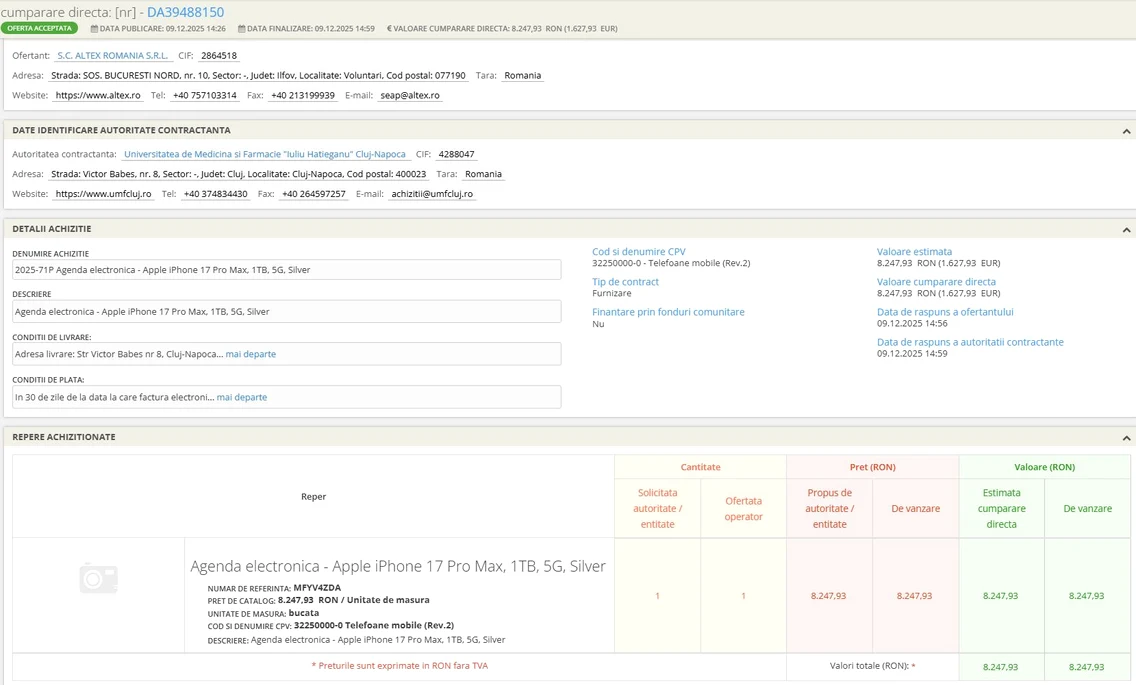This screenshot has height=685, width=1136.
Task: Click the item placeholder camera thumbnail
Action: (x=98, y=578)
